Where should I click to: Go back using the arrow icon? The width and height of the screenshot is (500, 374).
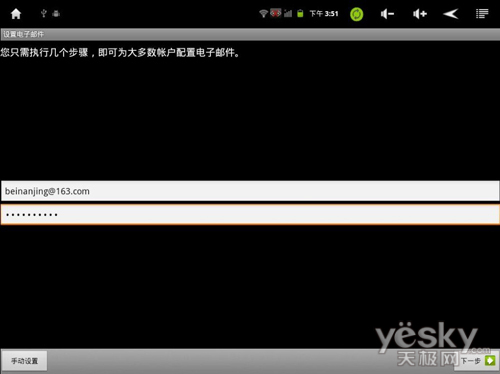(451, 14)
